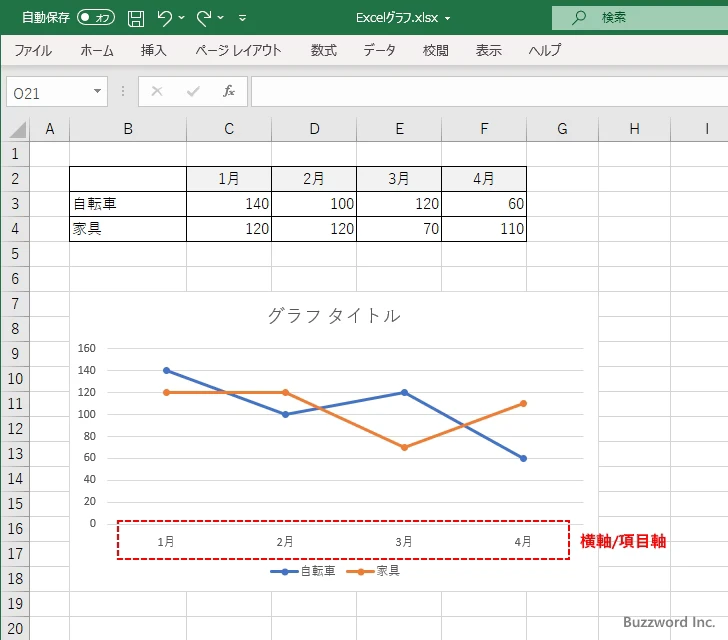
Task: Select row 3 header
Action: (x=15, y=203)
